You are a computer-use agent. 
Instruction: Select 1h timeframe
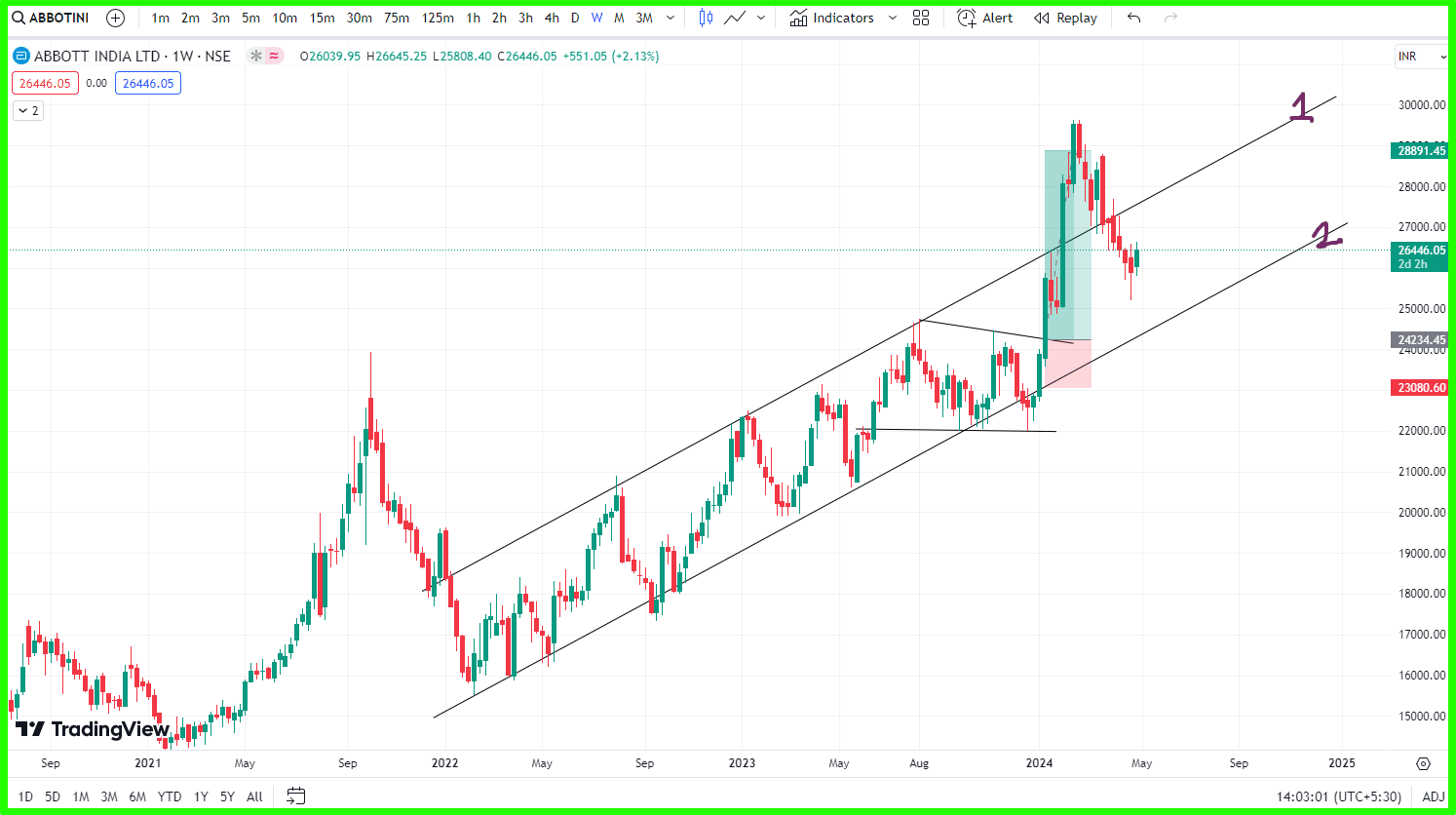point(473,18)
